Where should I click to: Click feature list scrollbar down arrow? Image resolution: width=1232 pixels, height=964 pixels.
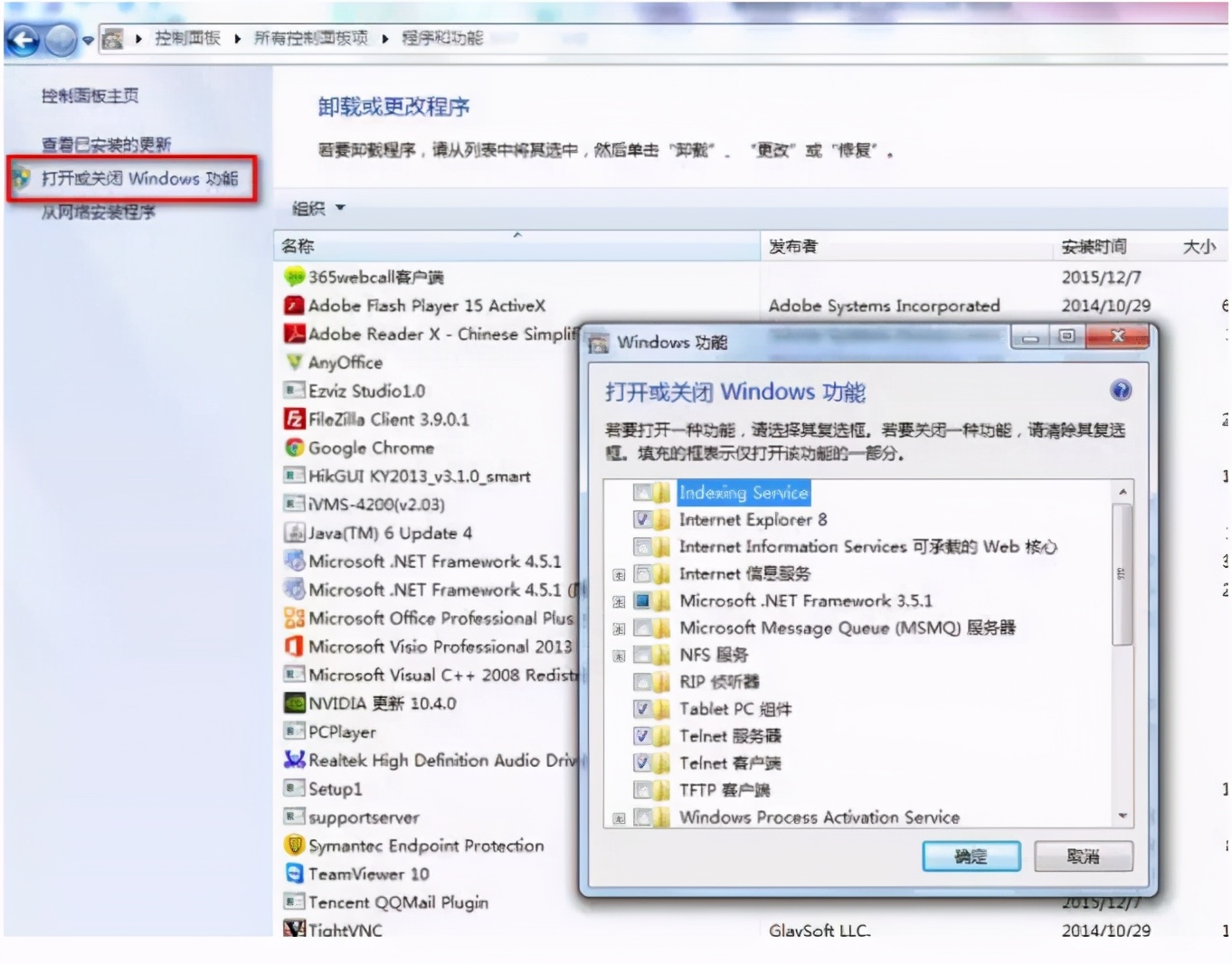1122,816
